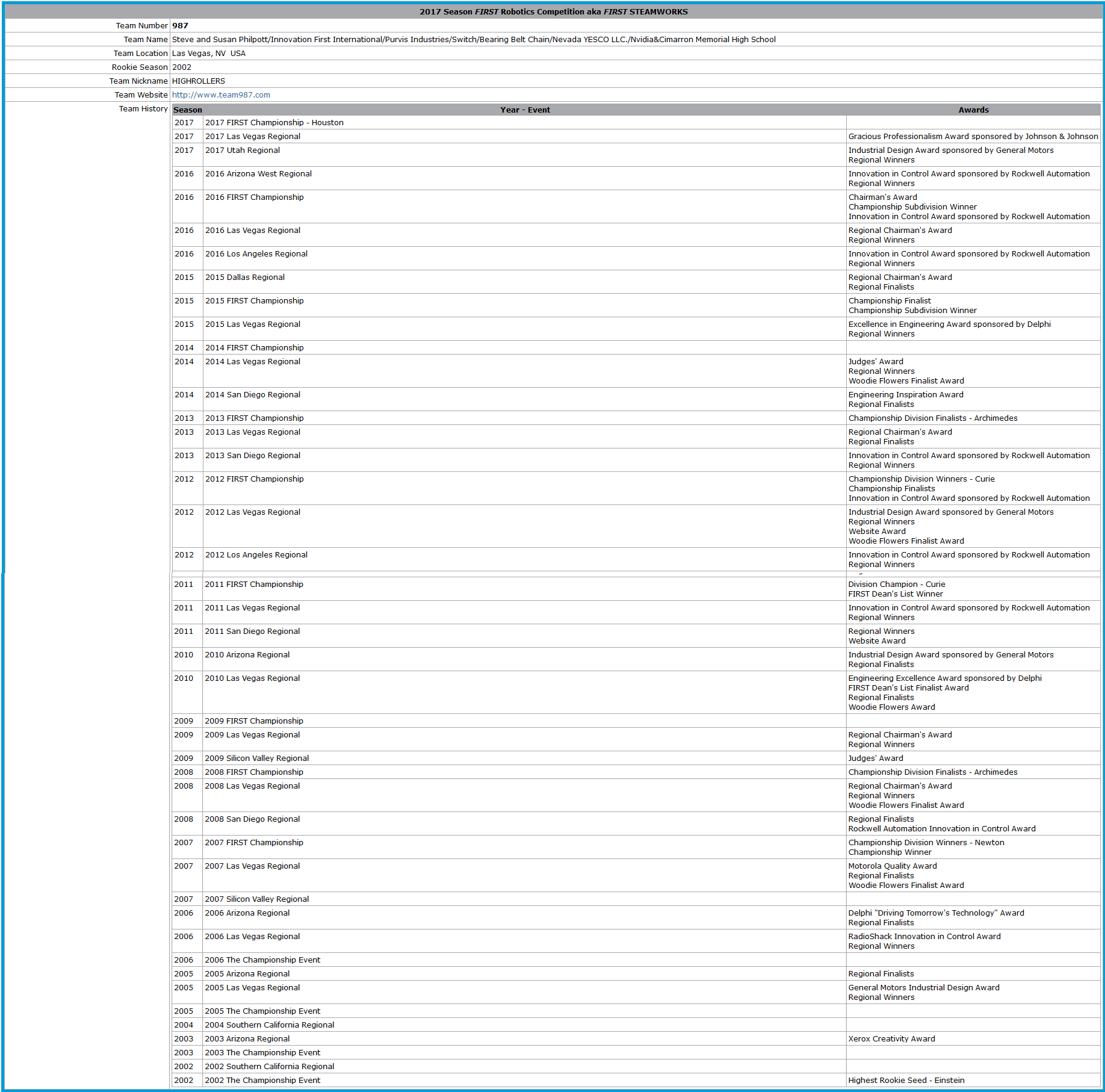Select '2015 Dallas Regional' event
Image resolution: width=1105 pixels, height=1092 pixels.
click(245, 278)
